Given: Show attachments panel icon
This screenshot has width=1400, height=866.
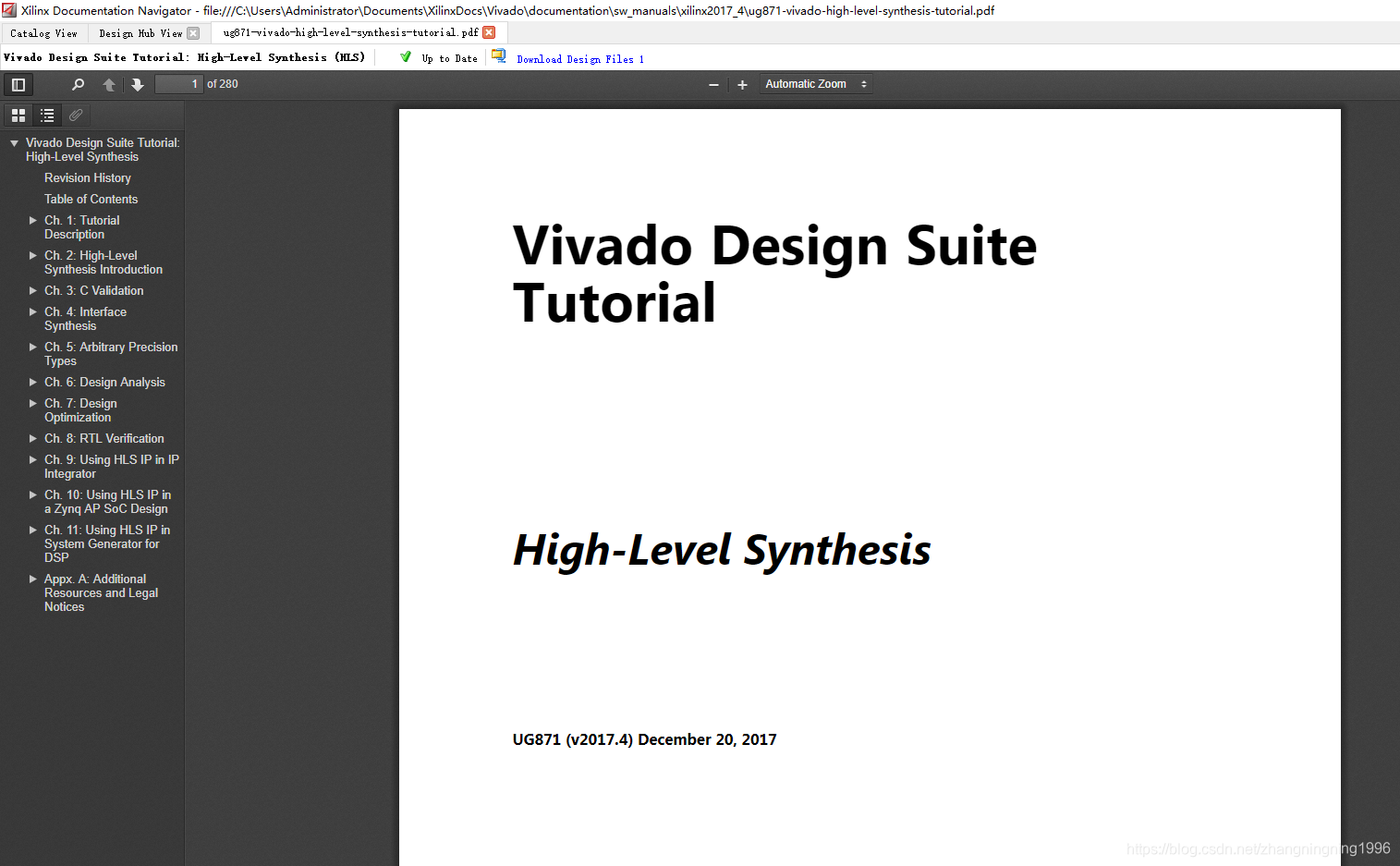Looking at the screenshot, I should [x=76, y=116].
